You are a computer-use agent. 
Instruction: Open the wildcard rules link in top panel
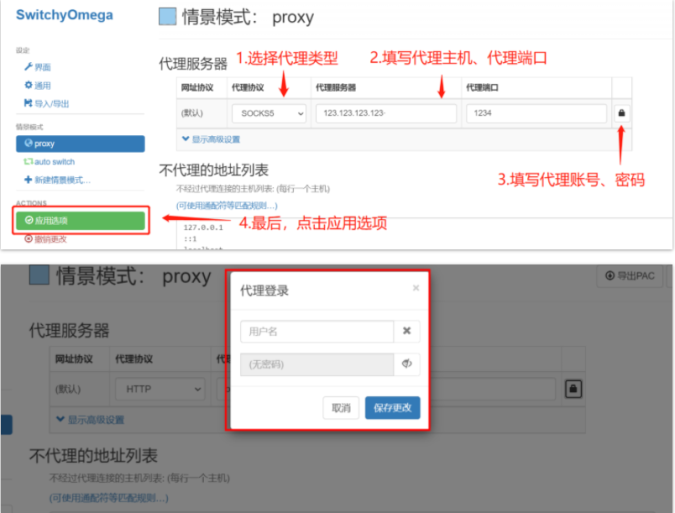tap(227, 205)
